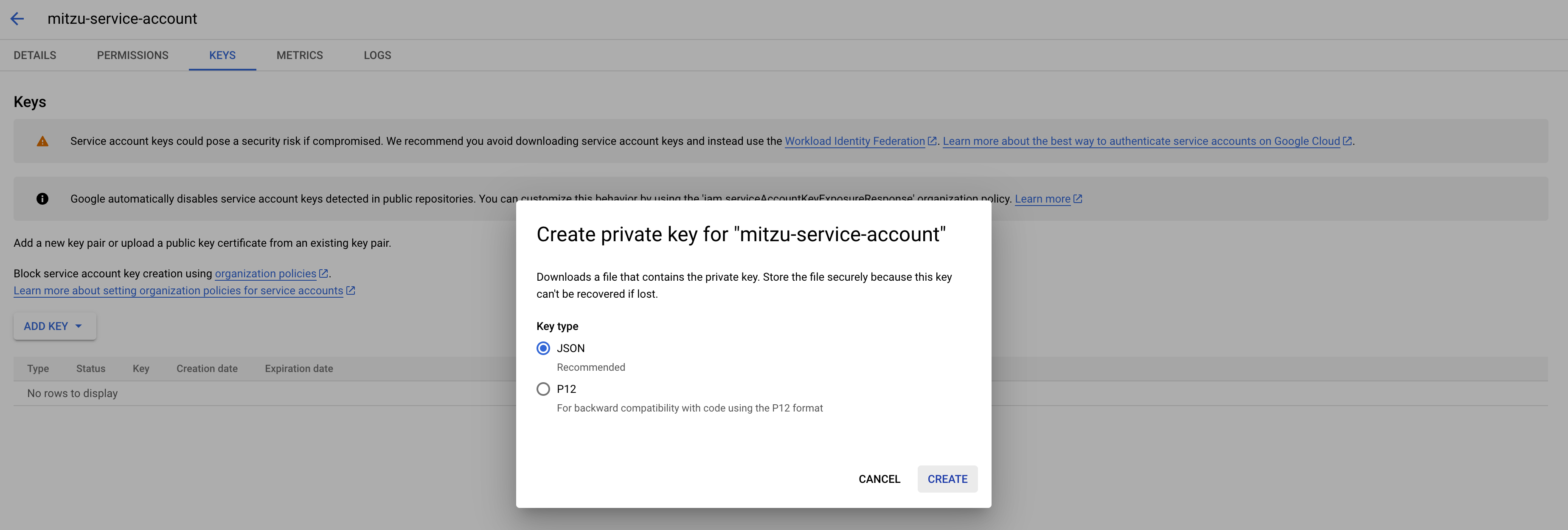
Task: Click the Expiration date column header
Action: [299, 369]
